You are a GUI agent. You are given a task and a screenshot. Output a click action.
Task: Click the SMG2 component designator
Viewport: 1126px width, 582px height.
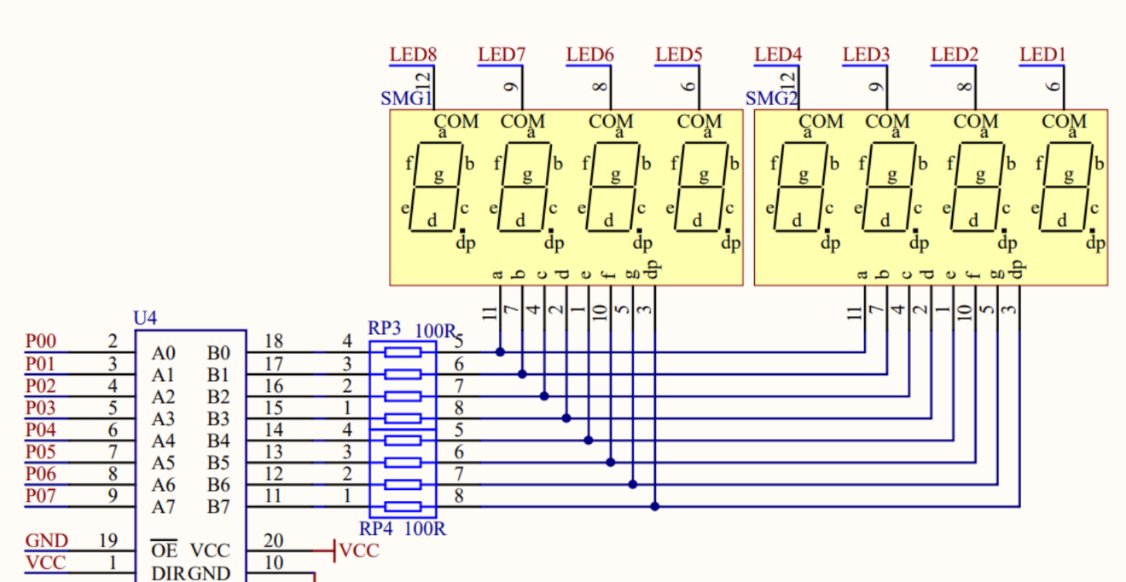tap(771, 99)
